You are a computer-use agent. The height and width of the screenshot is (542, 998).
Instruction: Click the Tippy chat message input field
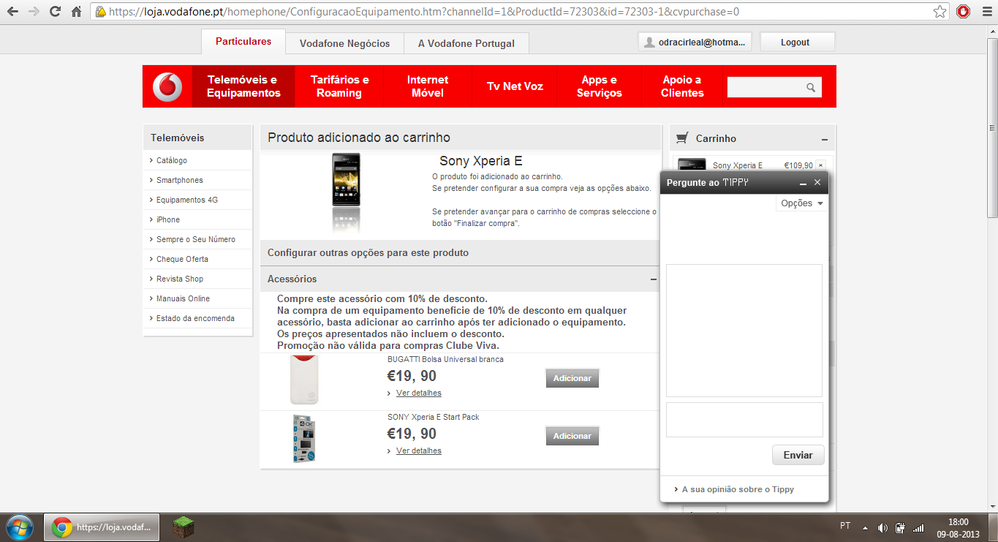point(743,419)
